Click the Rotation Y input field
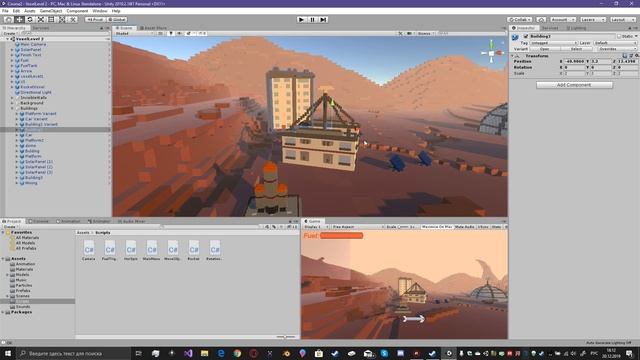 (601, 67)
